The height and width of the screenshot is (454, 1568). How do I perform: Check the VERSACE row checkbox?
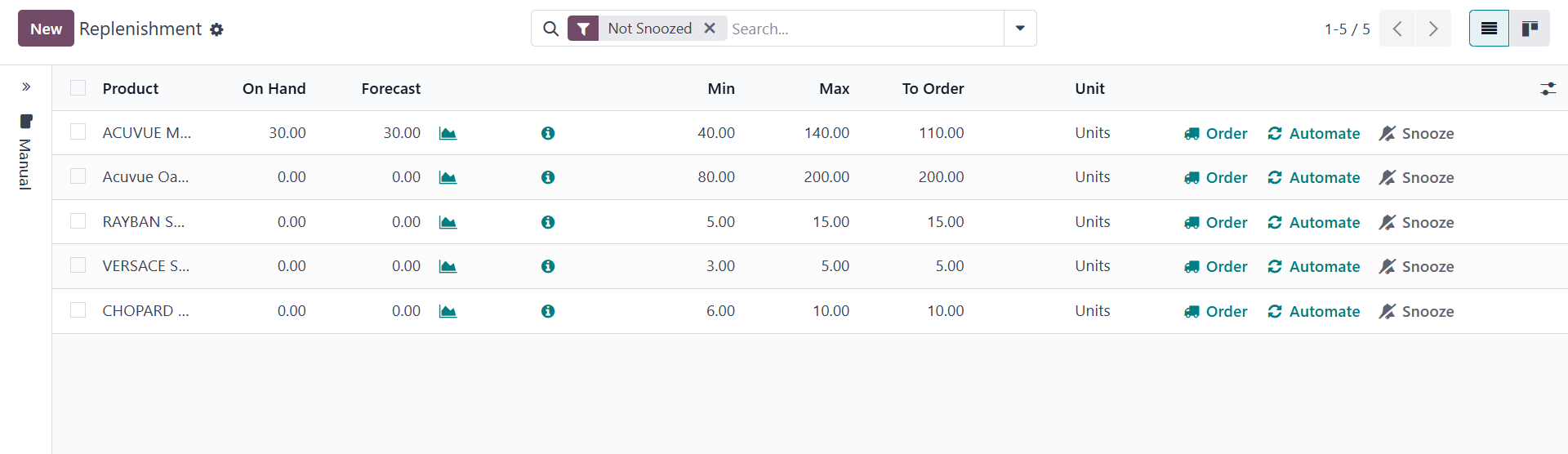[x=78, y=265]
